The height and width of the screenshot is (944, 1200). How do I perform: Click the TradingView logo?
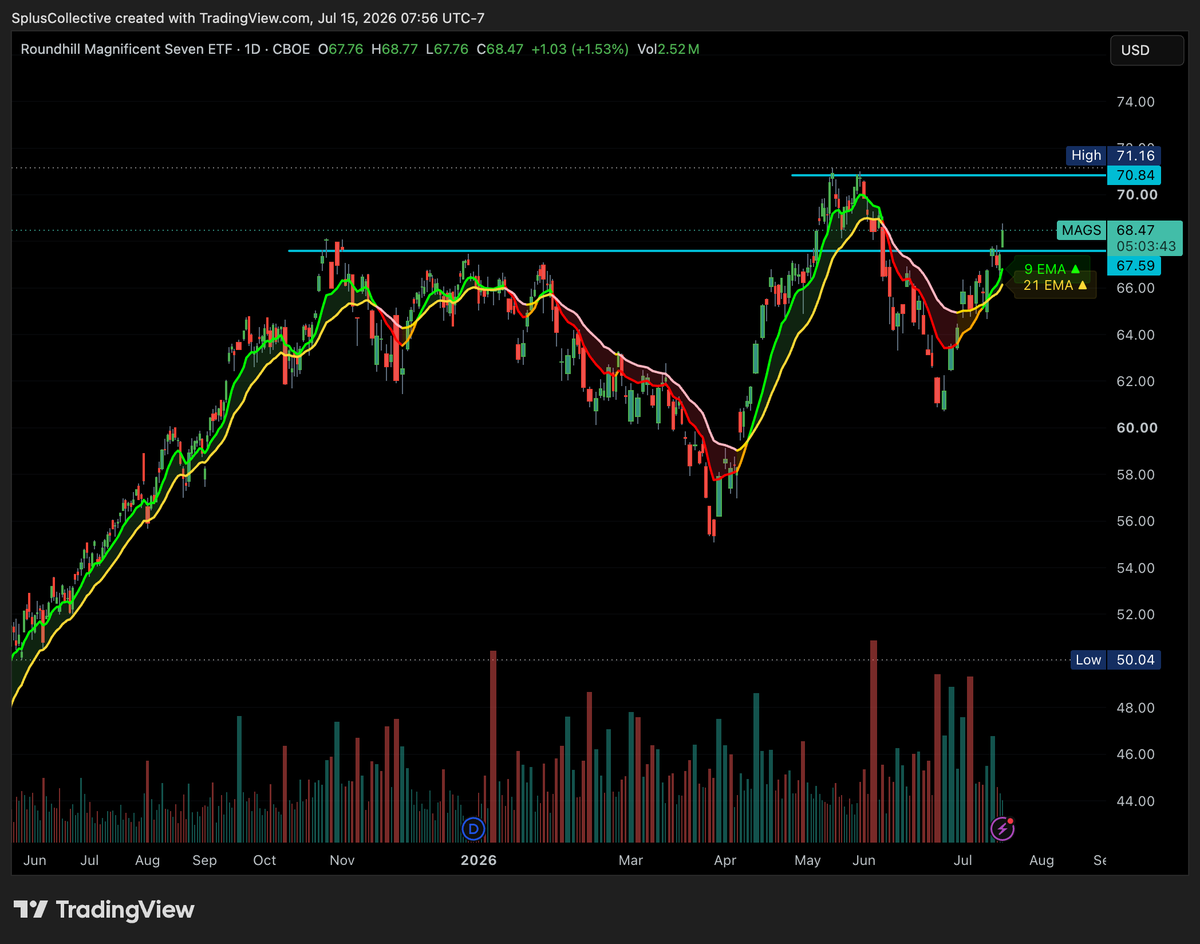tap(104, 910)
